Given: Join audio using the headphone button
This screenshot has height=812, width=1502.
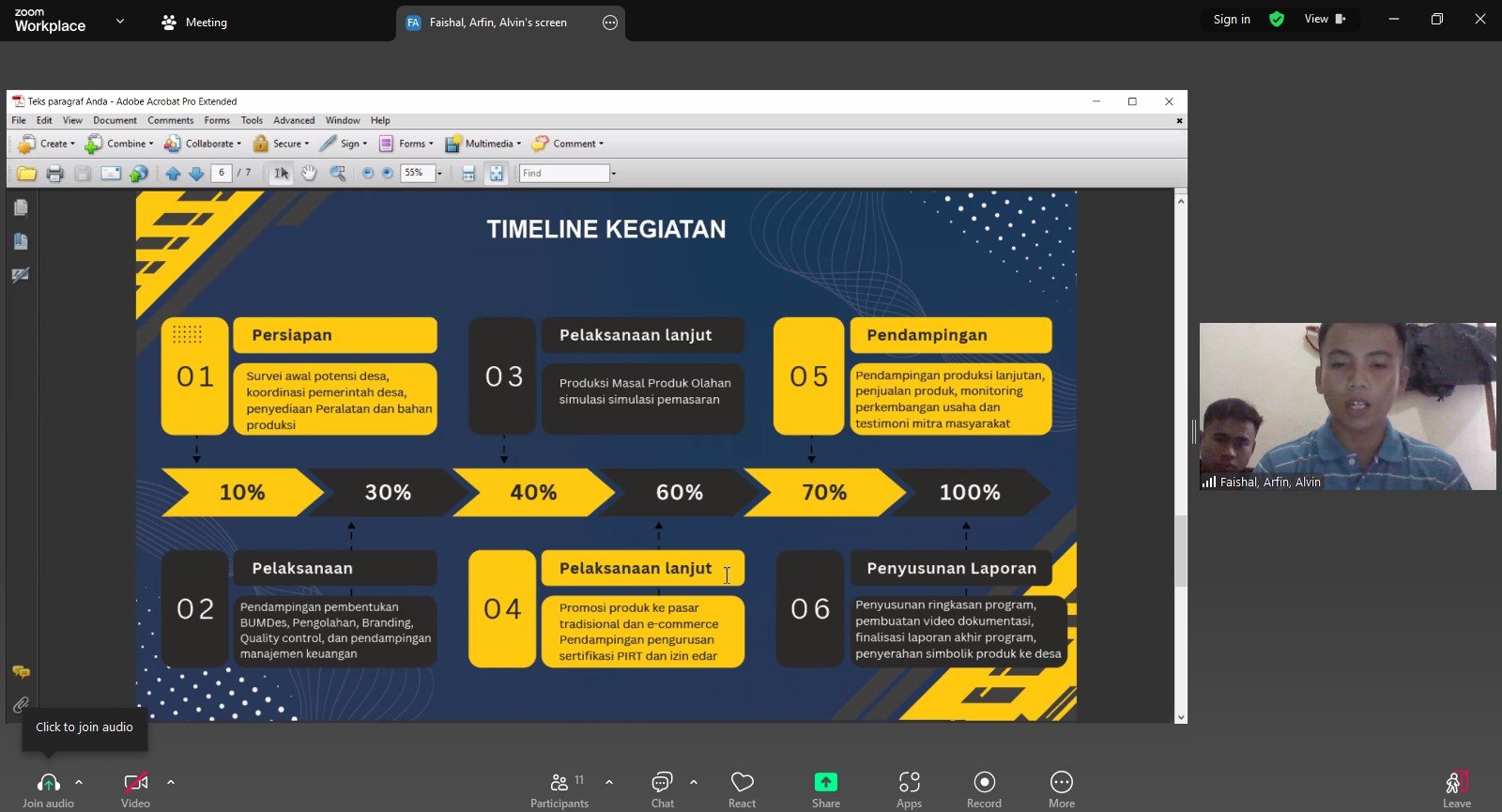Looking at the screenshot, I should coord(48,783).
